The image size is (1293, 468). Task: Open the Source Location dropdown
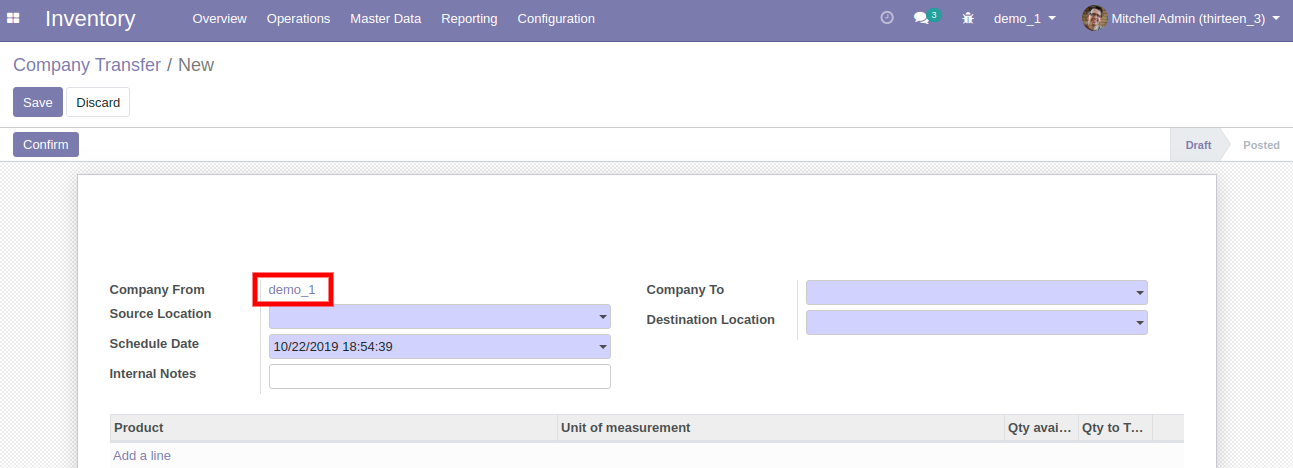point(440,317)
